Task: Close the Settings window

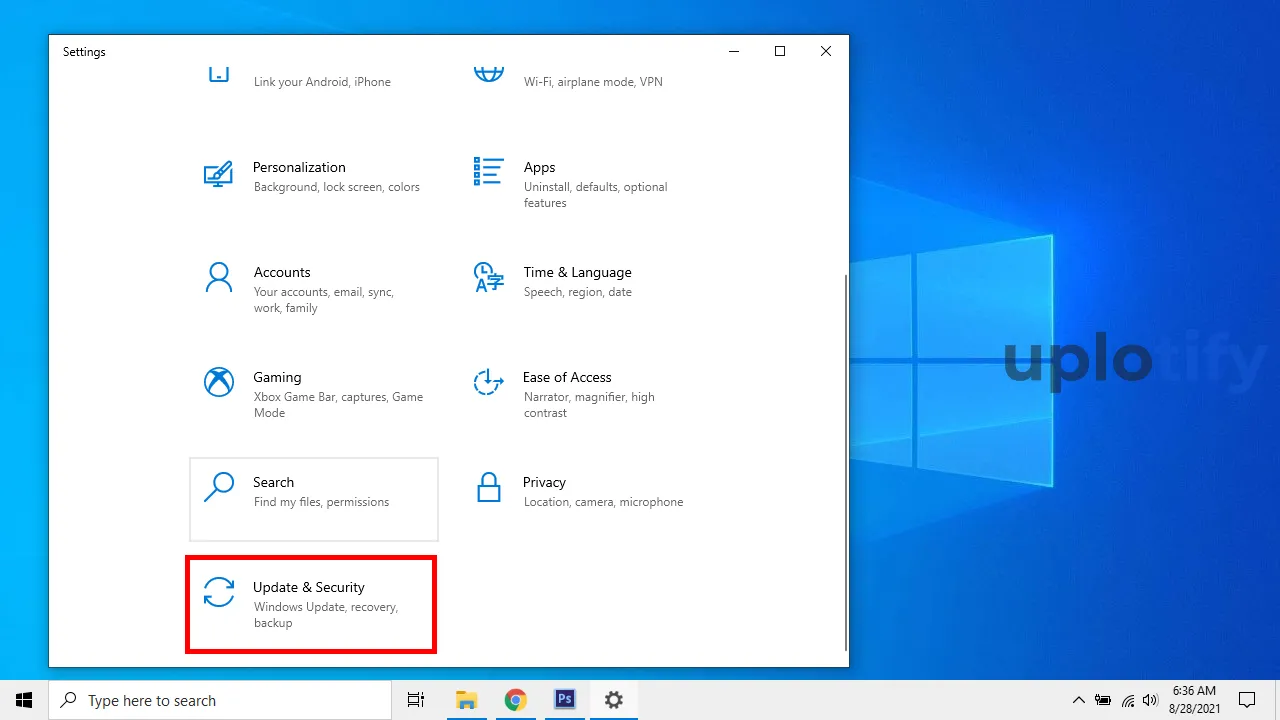Action: (826, 52)
